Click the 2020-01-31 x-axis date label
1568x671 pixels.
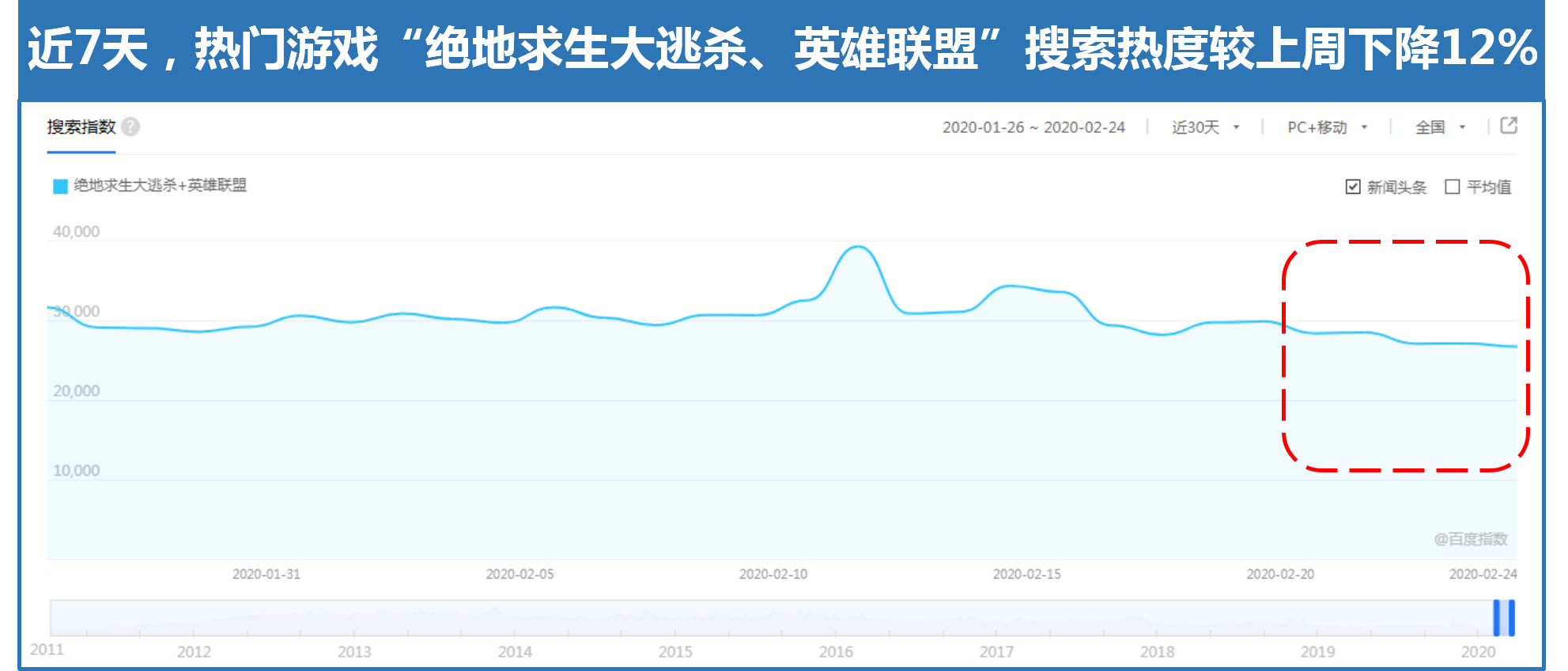(266, 574)
